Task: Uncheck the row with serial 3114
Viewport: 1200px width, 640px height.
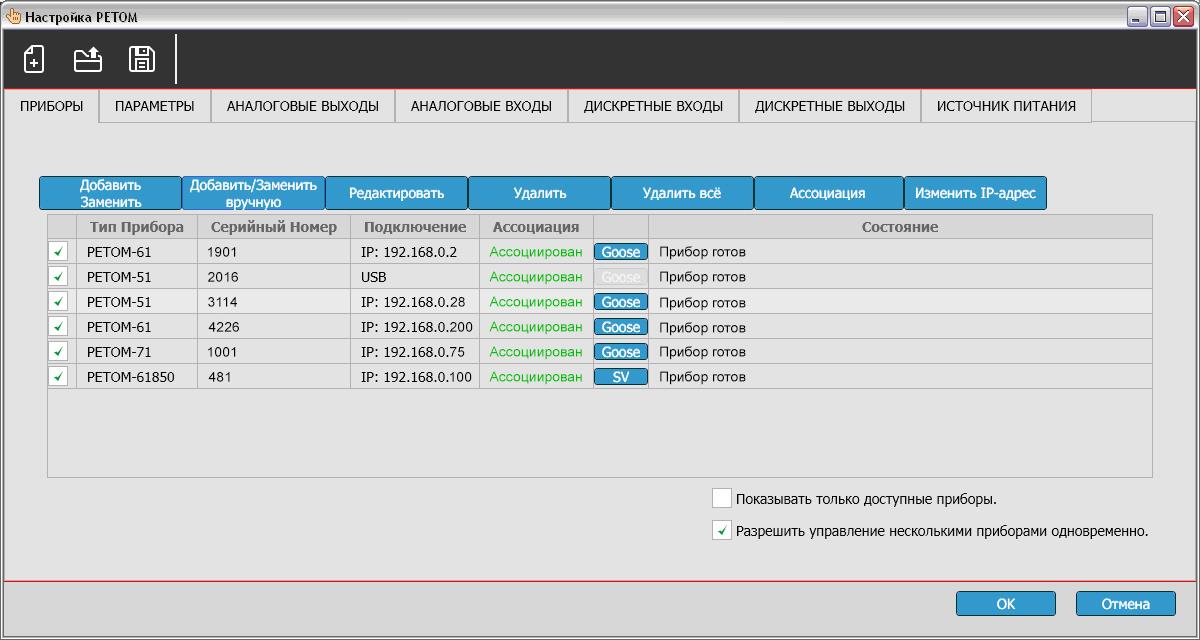Action: pyautogui.click(x=59, y=302)
